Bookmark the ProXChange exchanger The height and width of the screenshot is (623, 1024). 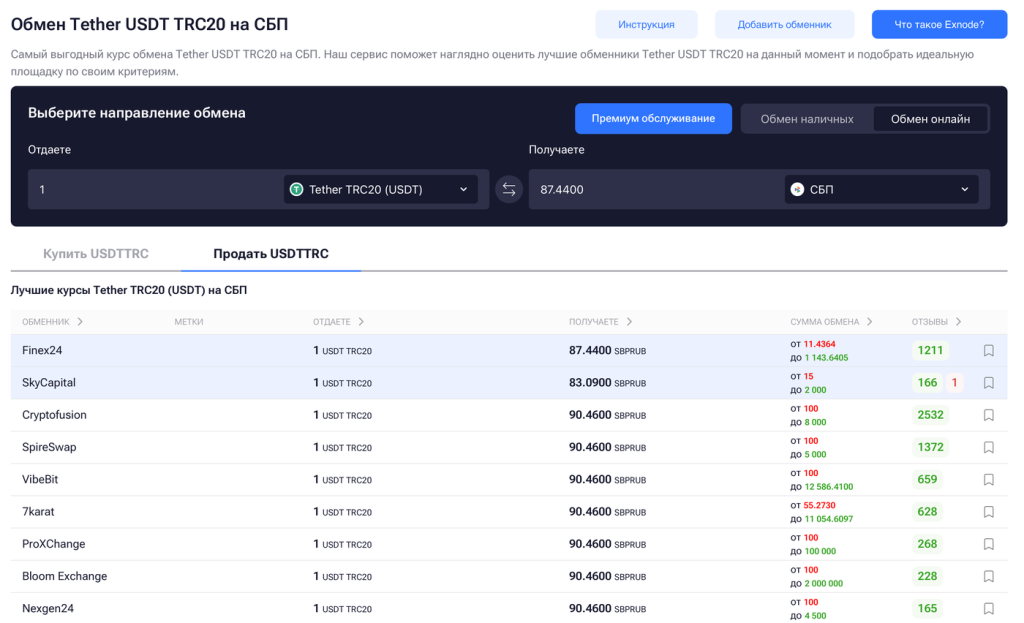[x=988, y=544]
